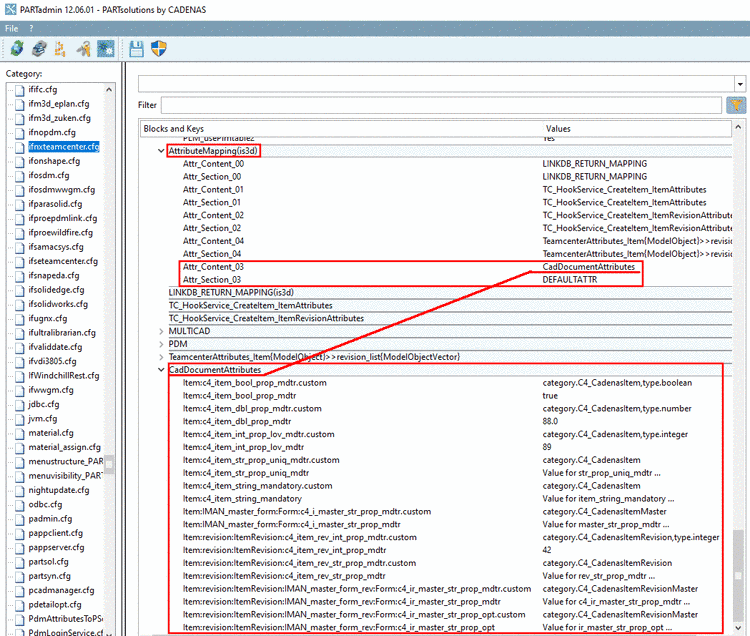
Task: Select material_assign.cfg in Category list
Action: click(65, 448)
